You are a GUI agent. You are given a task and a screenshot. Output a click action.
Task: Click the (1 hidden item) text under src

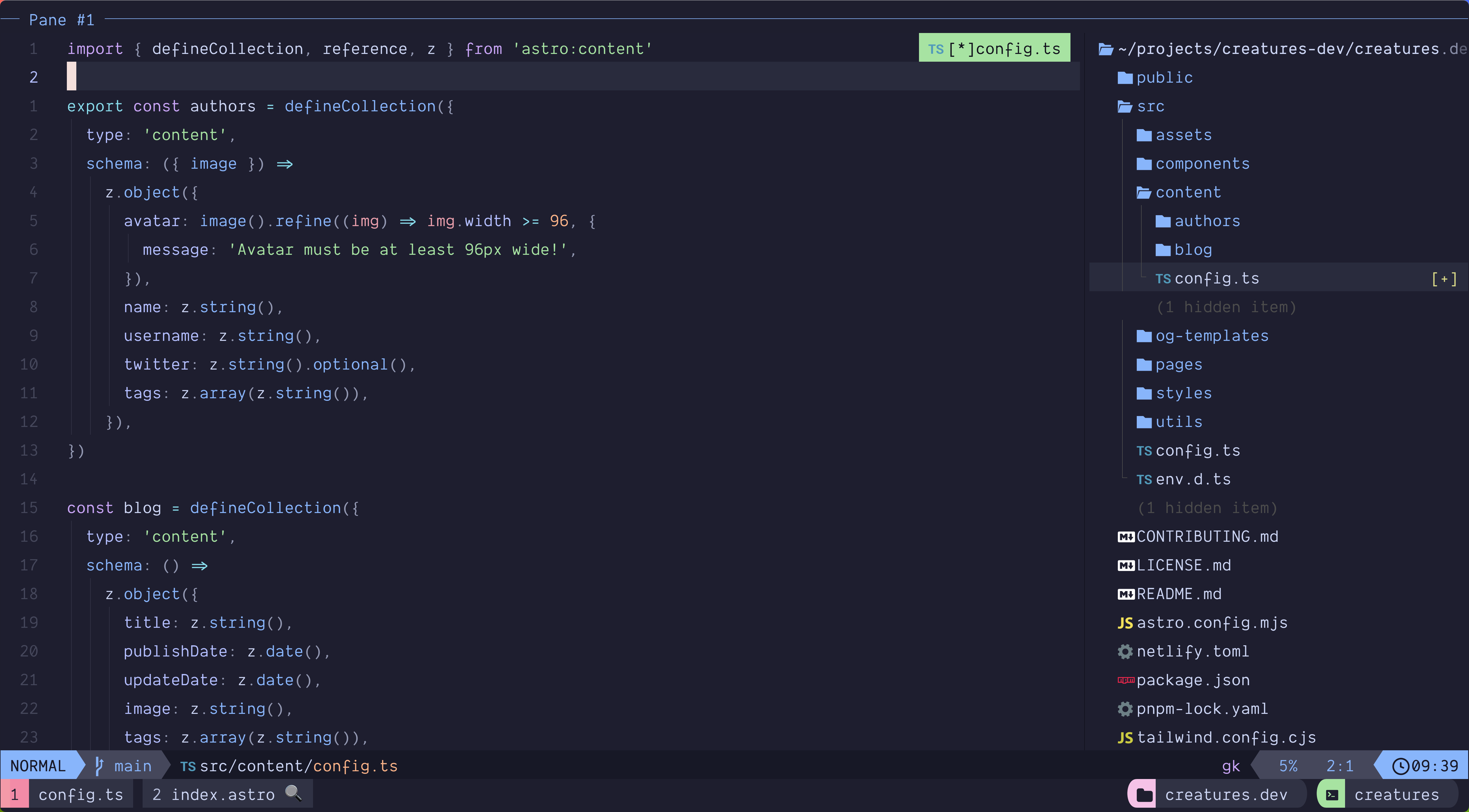coord(1207,508)
